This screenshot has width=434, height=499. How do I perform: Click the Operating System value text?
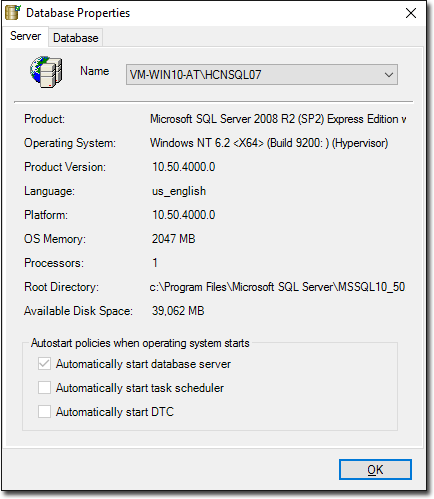pyautogui.click(x=269, y=143)
